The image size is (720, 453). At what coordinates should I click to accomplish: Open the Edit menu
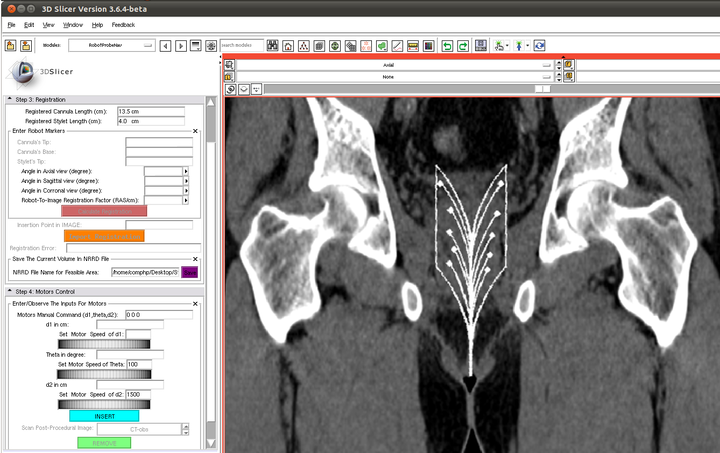pyautogui.click(x=29, y=25)
